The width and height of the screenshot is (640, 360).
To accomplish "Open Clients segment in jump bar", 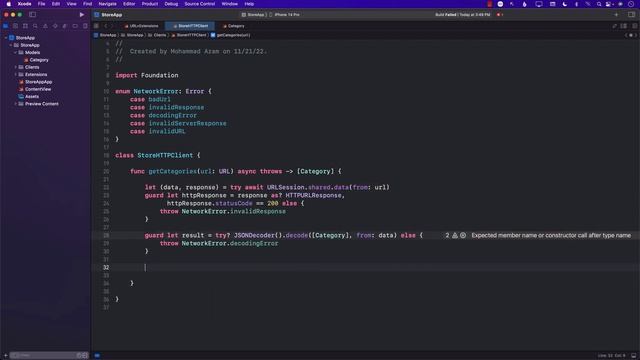I will (x=157, y=35).
